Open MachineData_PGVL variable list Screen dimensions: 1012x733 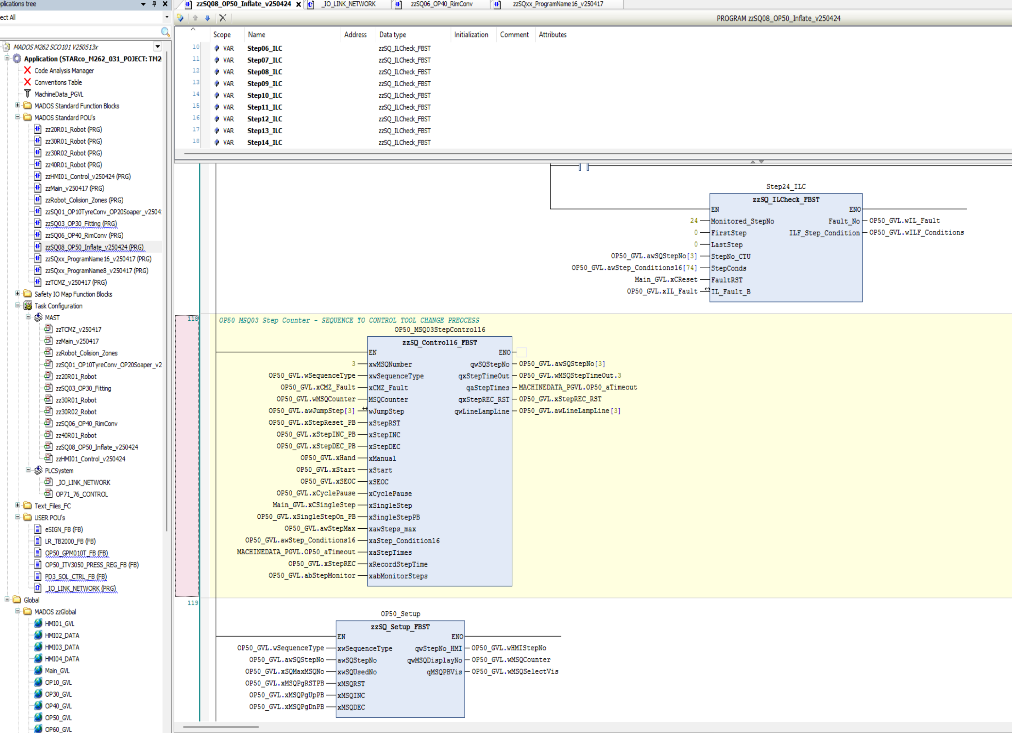pos(59,94)
